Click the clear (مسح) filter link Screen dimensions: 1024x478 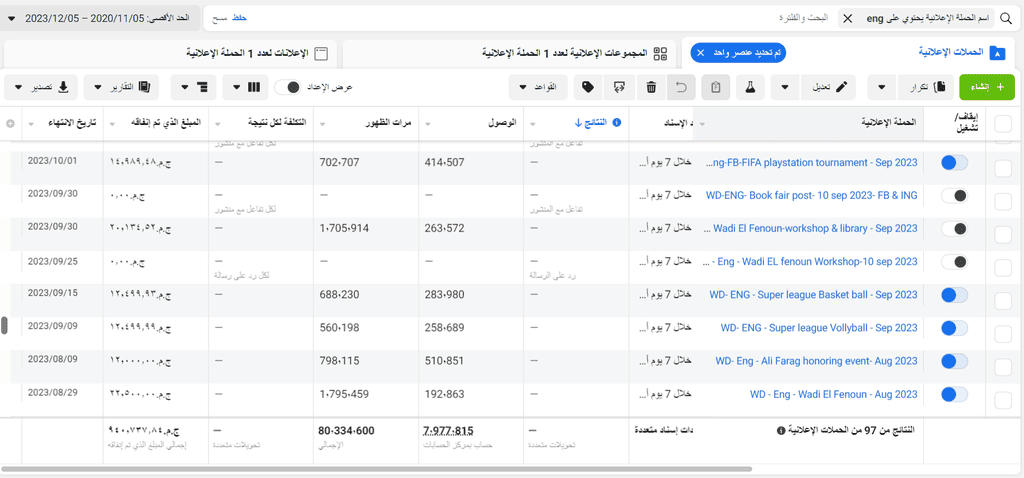[x=219, y=19]
